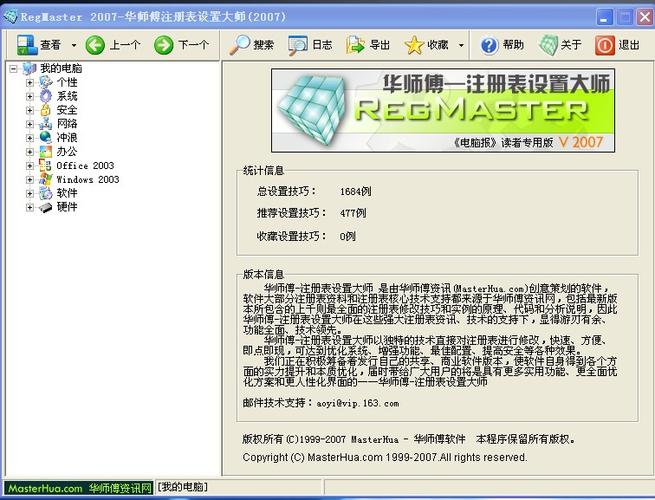Open 帮助 help question mark icon

click(489, 45)
